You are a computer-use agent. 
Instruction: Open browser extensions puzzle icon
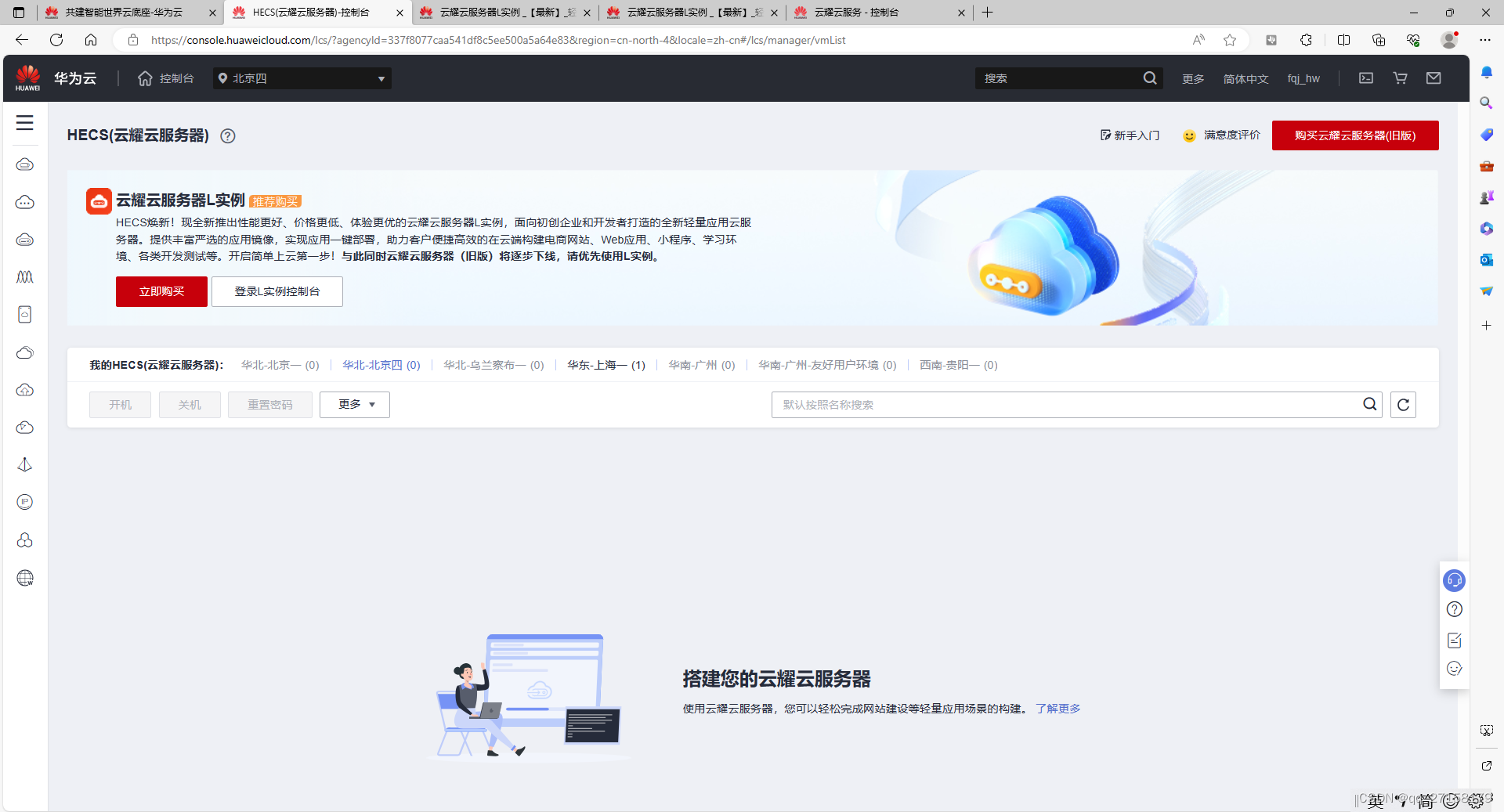pyautogui.click(x=1306, y=40)
